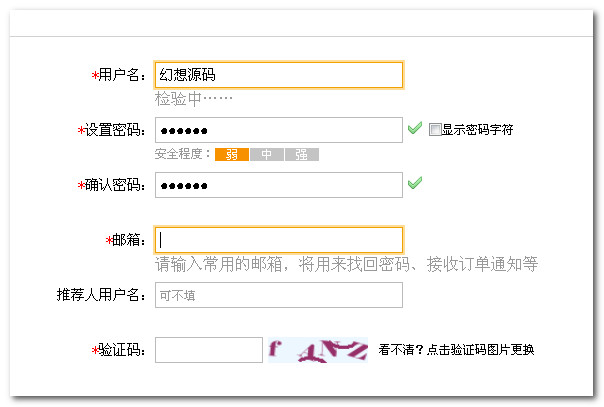Click the green checkmark beside the confirm-password field
The height and width of the screenshot is (407, 604).
click(x=414, y=183)
